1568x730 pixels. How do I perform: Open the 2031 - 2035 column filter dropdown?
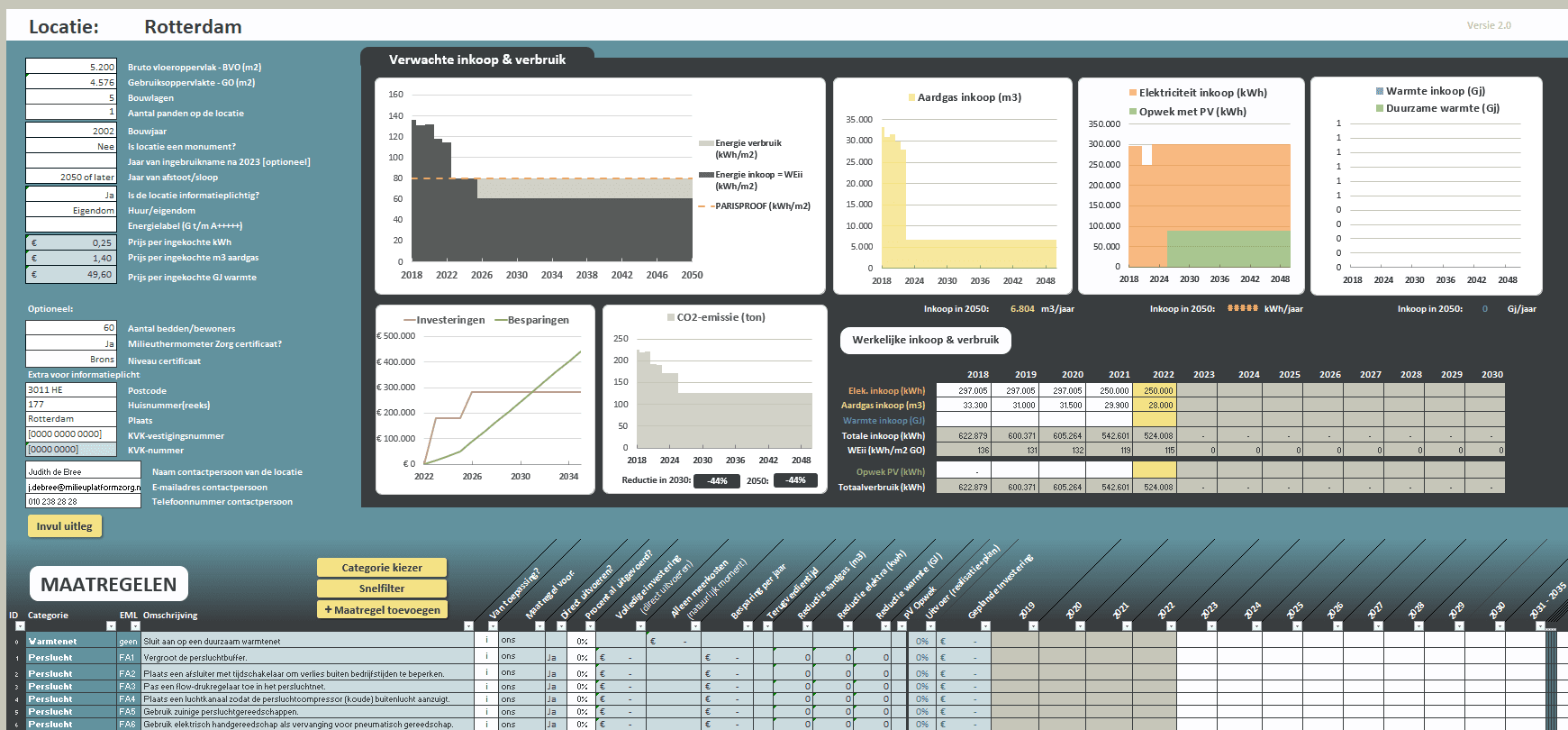[x=1540, y=625]
